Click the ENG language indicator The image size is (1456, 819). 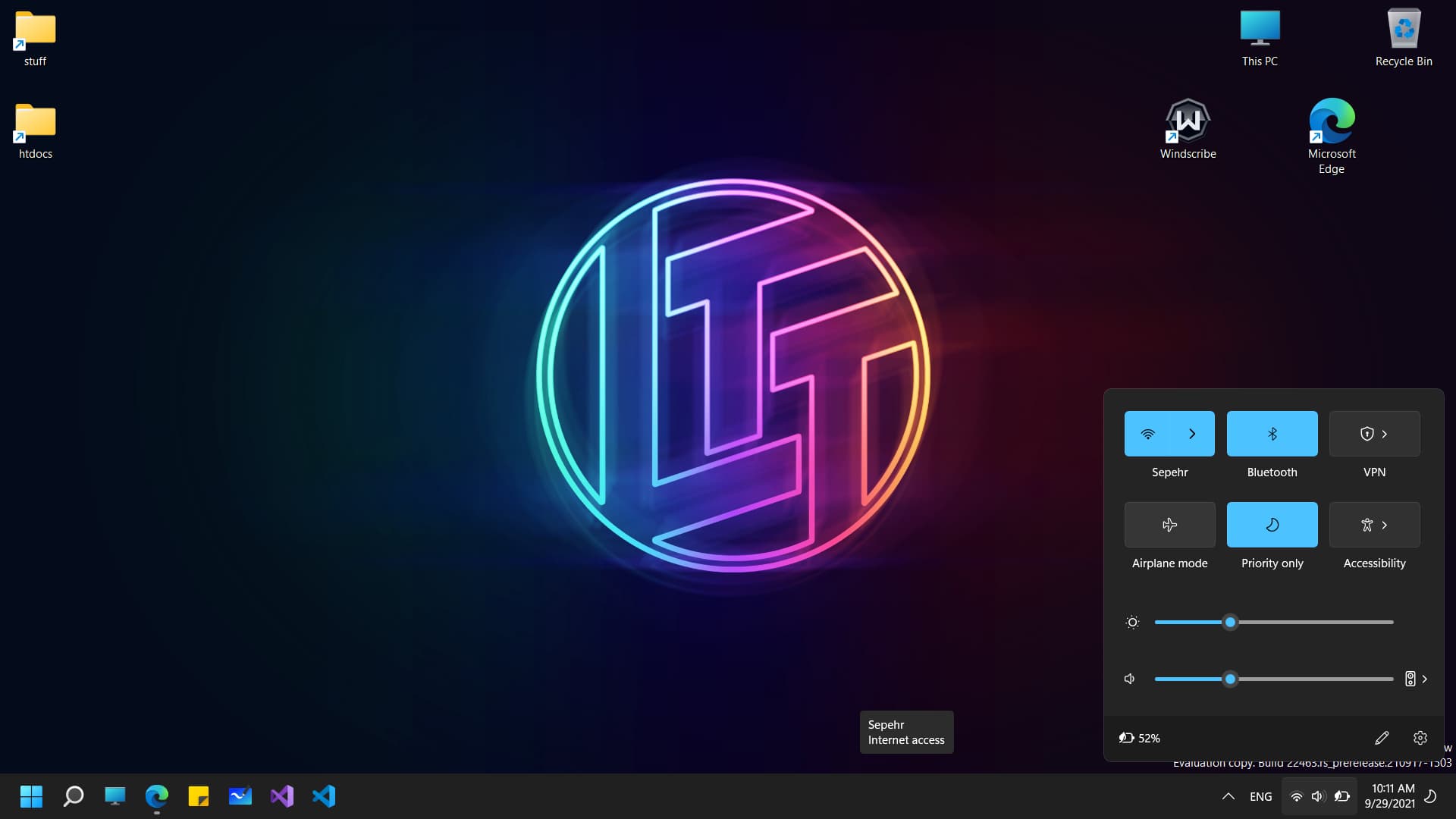point(1260,796)
